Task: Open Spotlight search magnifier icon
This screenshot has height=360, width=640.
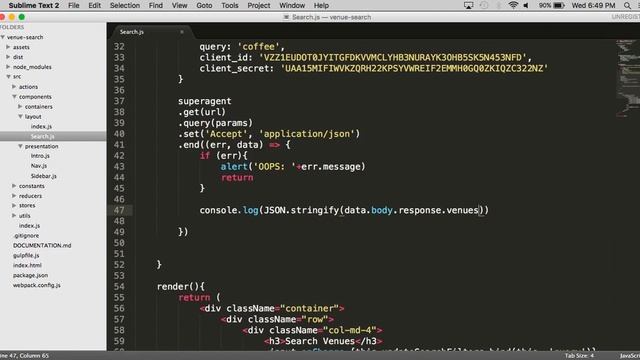Action: tap(627, 5)
